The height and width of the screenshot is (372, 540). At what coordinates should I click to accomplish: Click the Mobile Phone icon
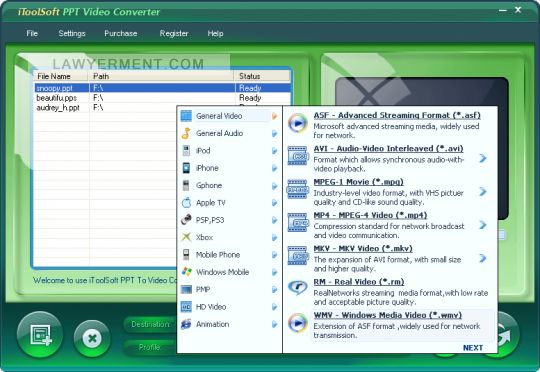pos(186,255)
